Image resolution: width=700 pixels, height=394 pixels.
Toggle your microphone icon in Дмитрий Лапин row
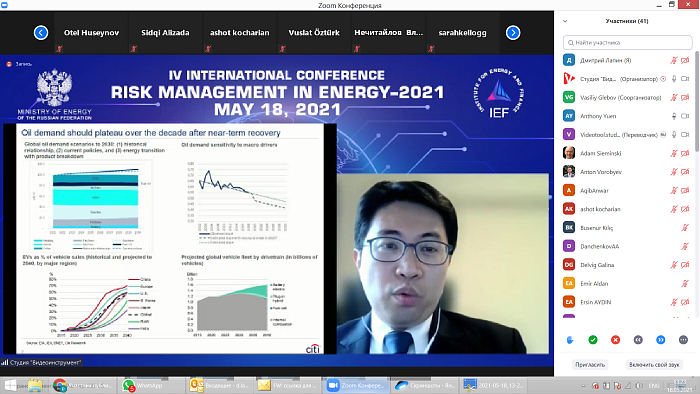tap(674, 60)
